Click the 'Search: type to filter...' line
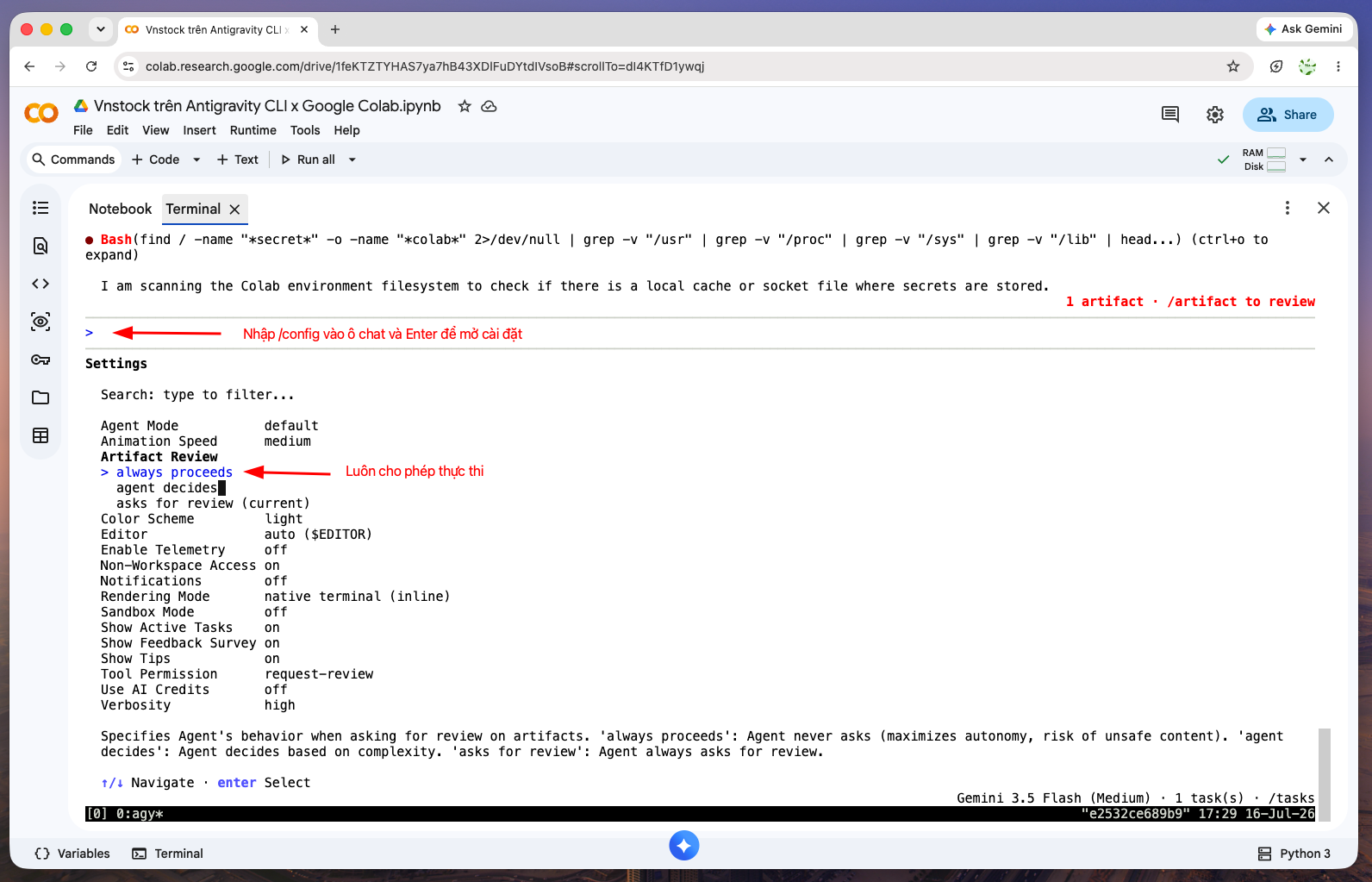Image resolution: width=1372 pixels, height=882 pixels. pos(197,395)
